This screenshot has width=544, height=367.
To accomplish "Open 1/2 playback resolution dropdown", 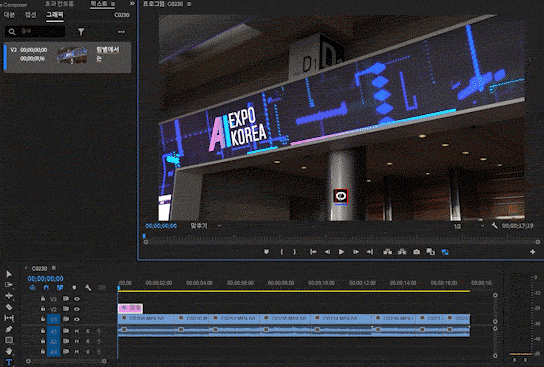I will point(469,226).
